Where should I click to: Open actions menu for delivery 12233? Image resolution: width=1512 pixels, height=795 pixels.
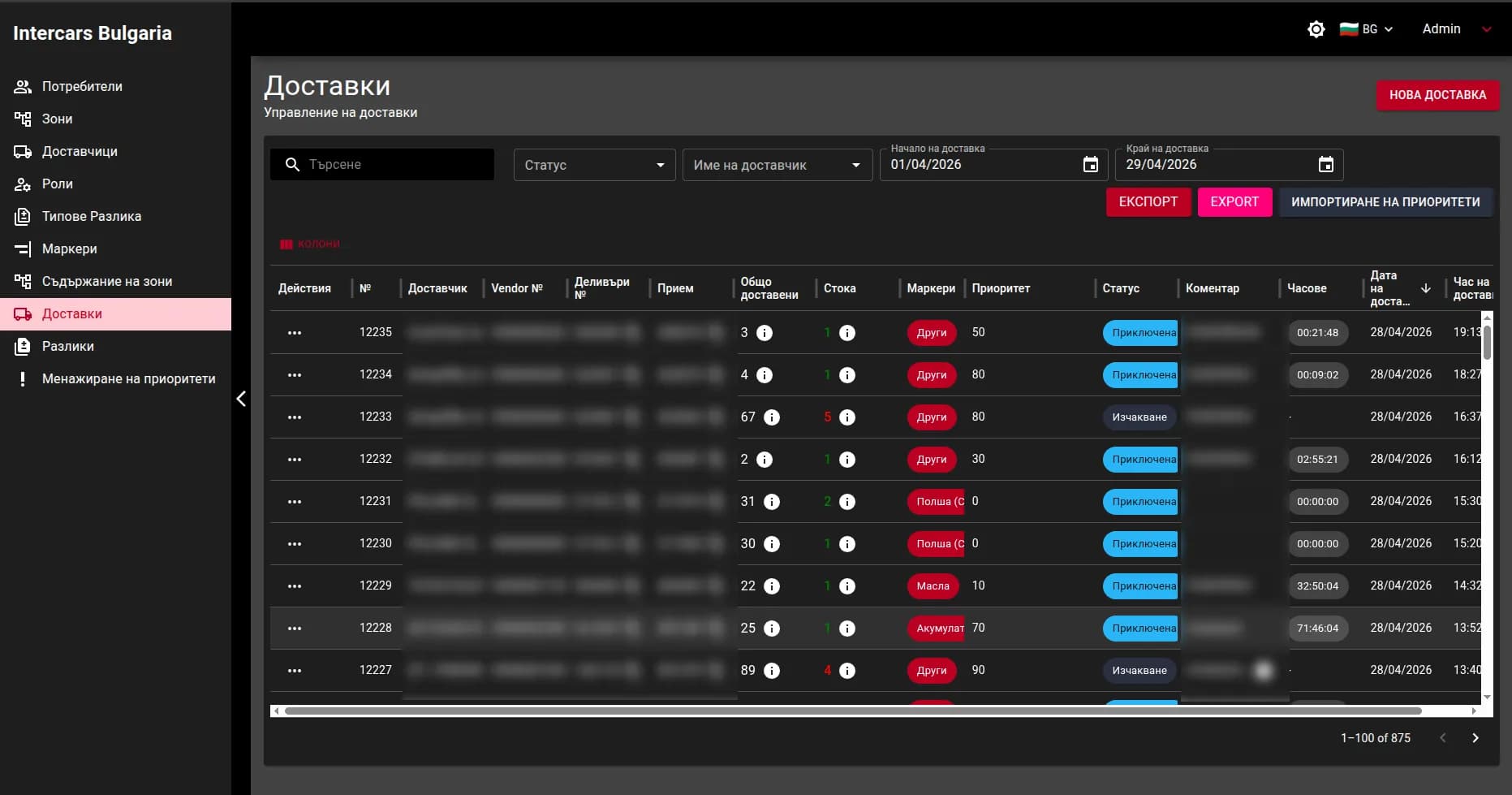point(295,417)
